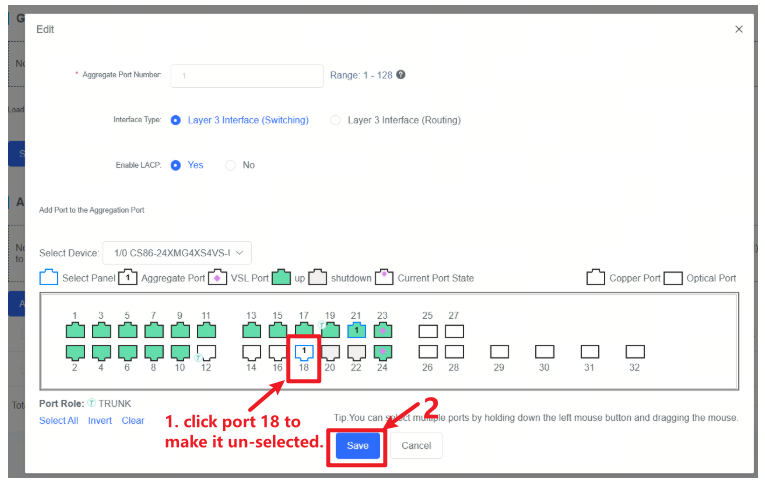
Task: Click the help icon beside Range 1 - 128
Action: point(401,75)
